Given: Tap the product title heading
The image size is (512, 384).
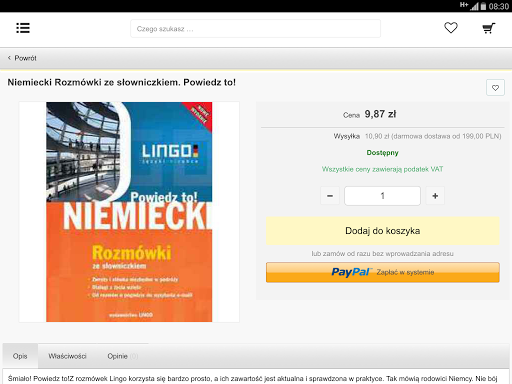Looking at the screenshot, I should point(122,82).
